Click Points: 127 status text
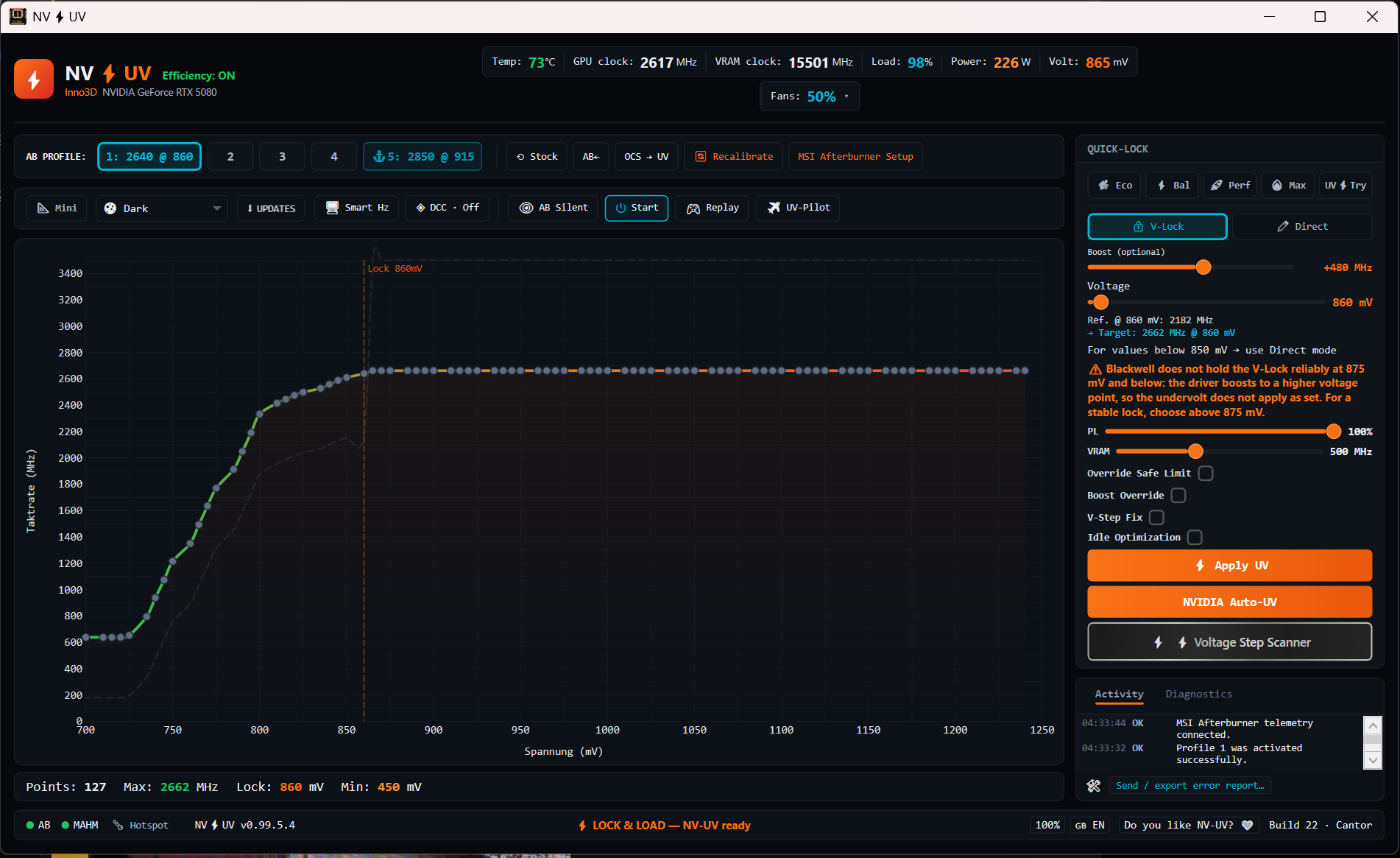The image size is (1400, 858). pos(66,787)
